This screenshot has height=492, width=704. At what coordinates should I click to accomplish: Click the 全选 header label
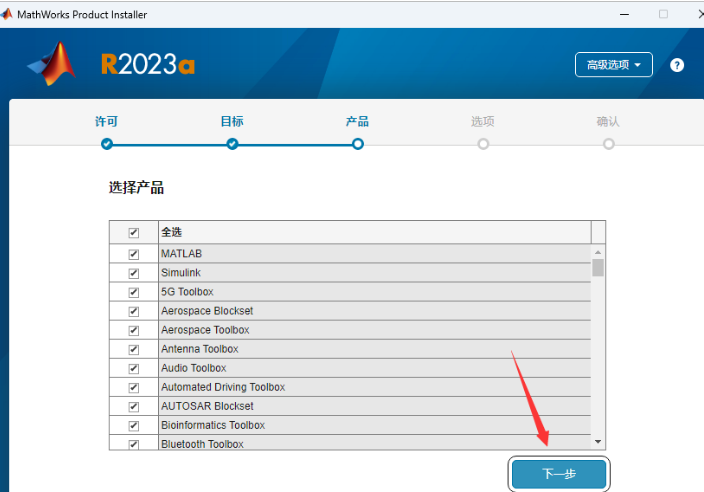tap(172, 232)
